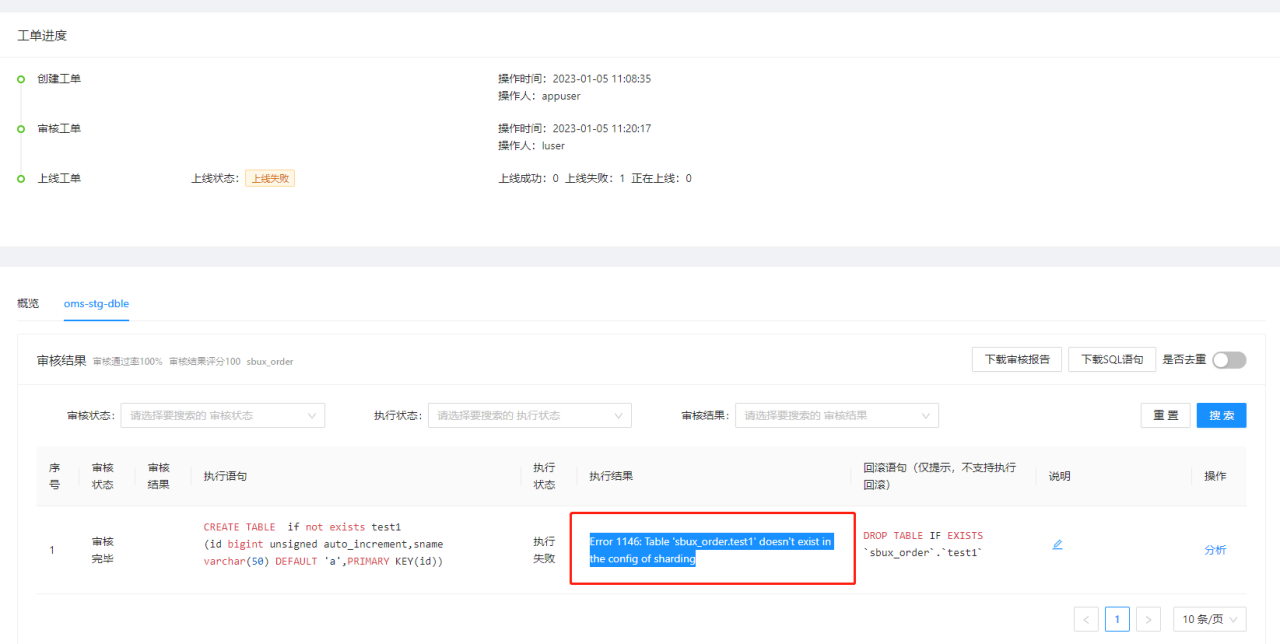Switch to the 概览 tab

(28, 303)
